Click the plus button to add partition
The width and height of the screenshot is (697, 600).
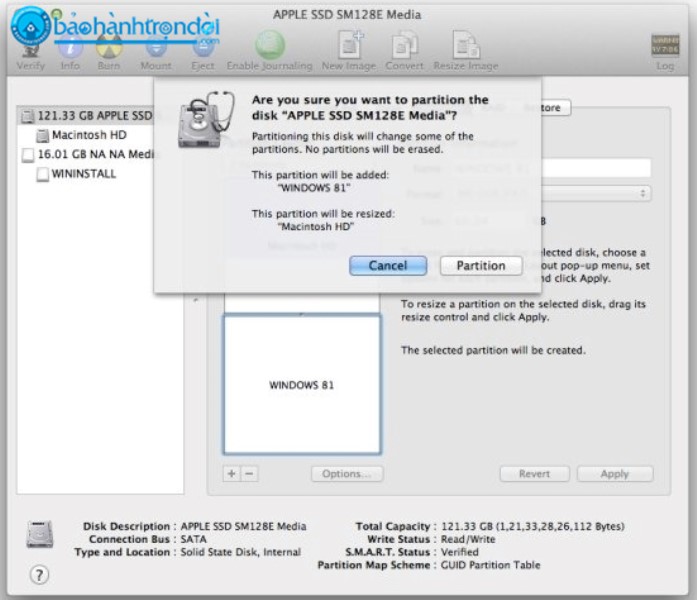tap(232, 474)
